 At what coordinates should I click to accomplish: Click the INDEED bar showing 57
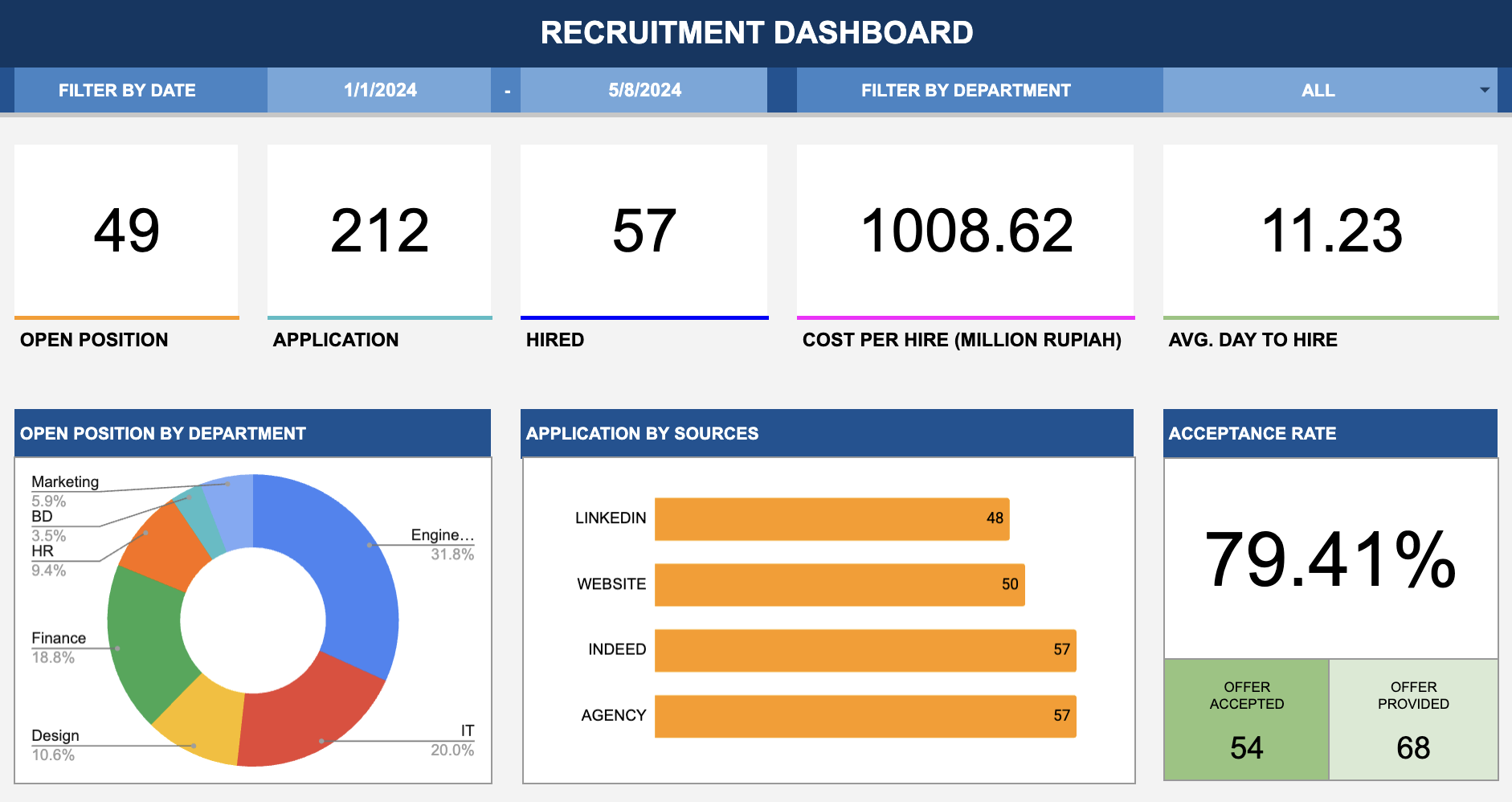[864, 650]
